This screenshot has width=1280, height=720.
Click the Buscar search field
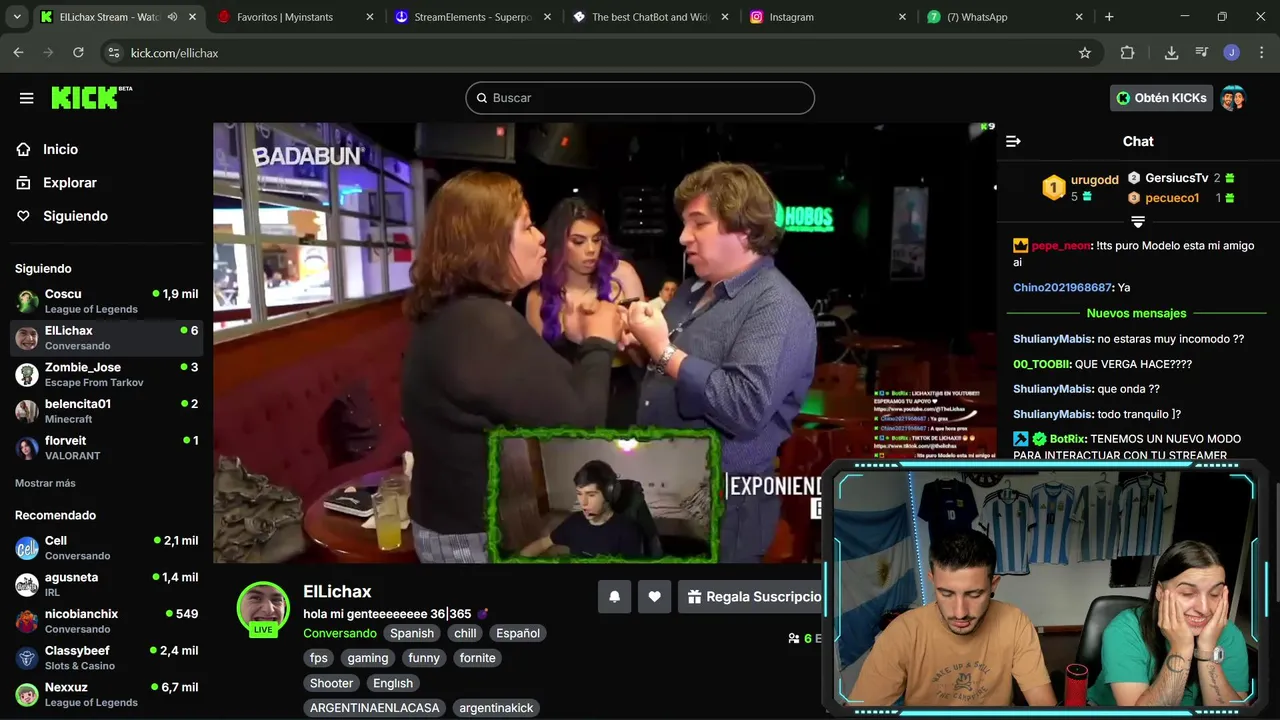640,98
